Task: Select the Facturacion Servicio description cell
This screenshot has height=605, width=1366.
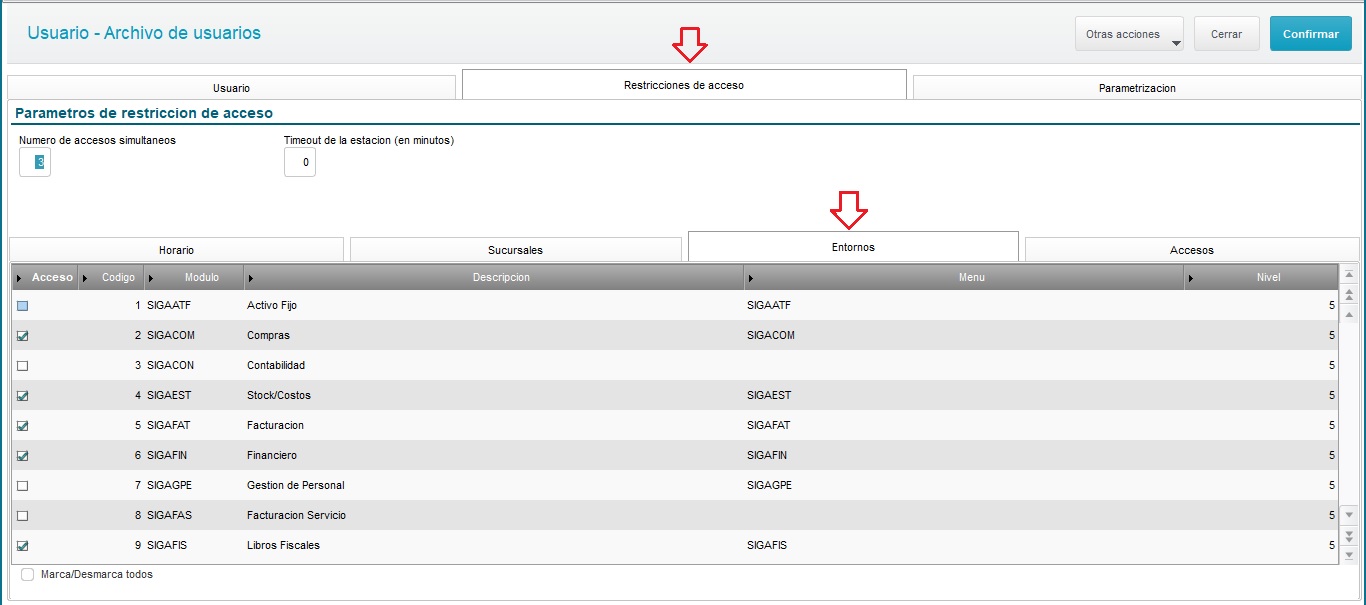Action: point(494,515)
